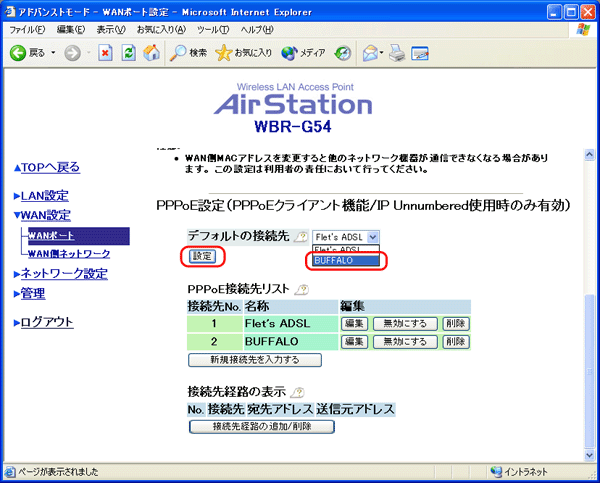
Task: Click the Back arrow icon
Action: [x=17, y=53]
